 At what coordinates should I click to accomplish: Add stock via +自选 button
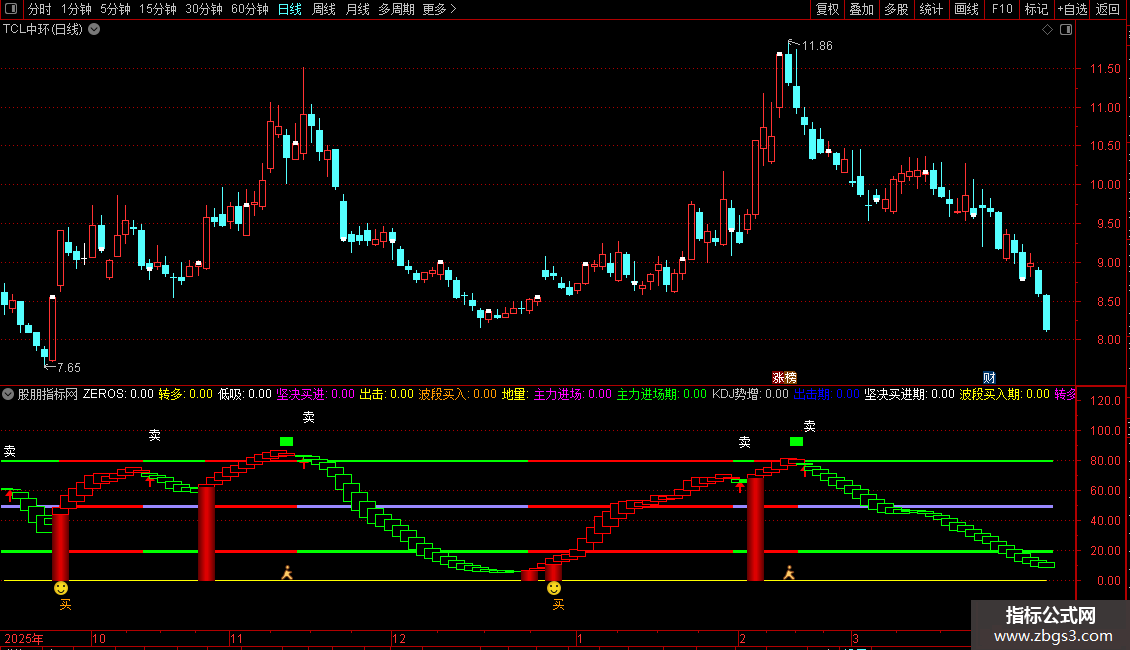pos(1072,9)
